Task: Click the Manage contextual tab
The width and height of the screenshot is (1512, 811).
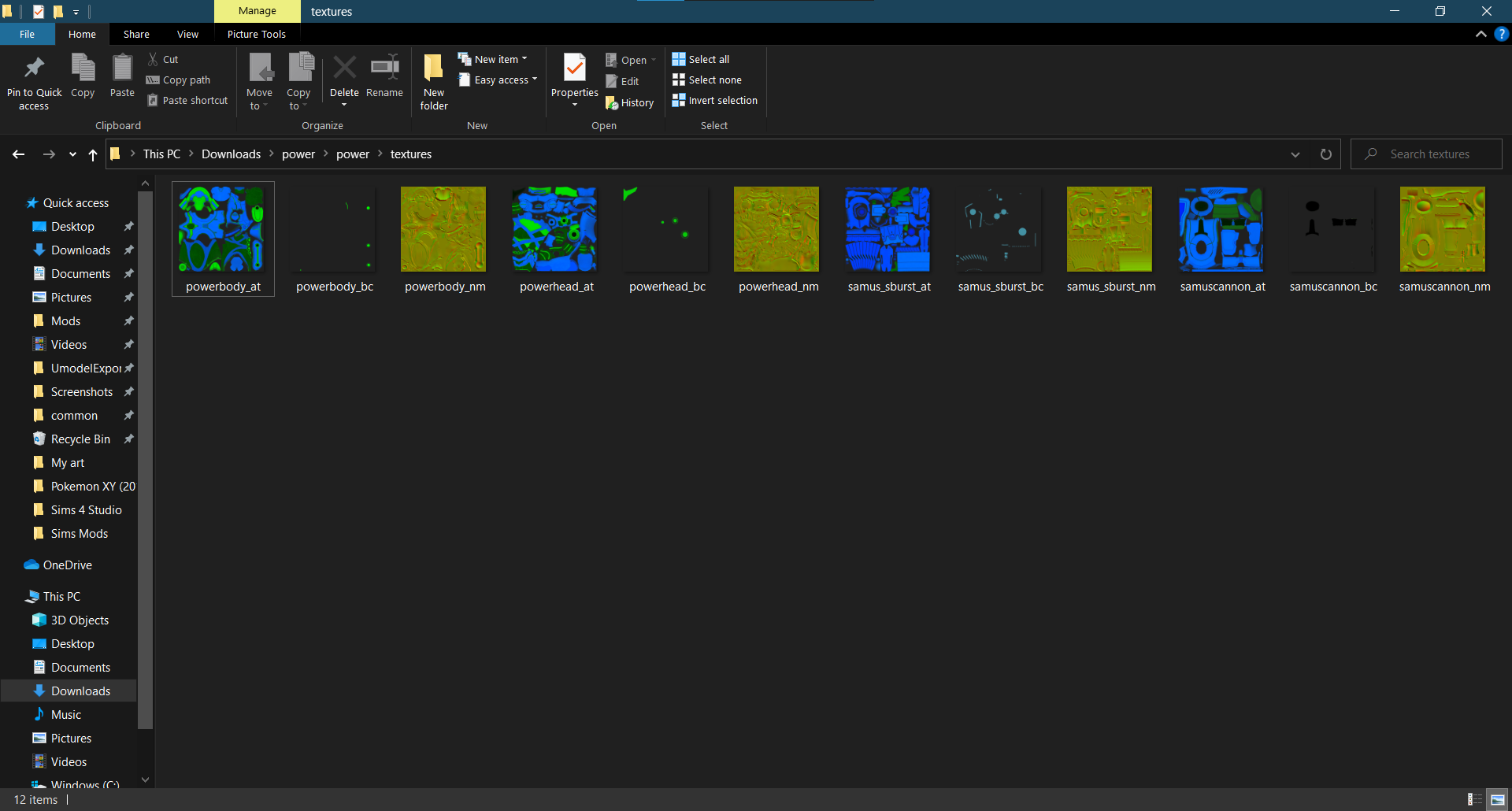Action: tap(258, 11)
